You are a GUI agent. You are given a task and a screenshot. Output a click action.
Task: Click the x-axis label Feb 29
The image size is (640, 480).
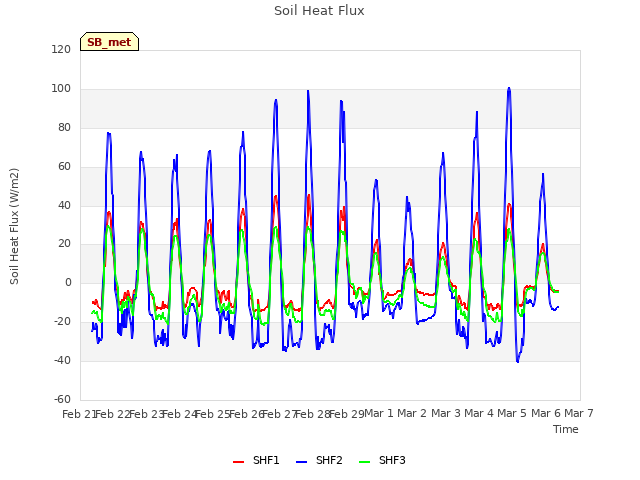click(346, 414)
